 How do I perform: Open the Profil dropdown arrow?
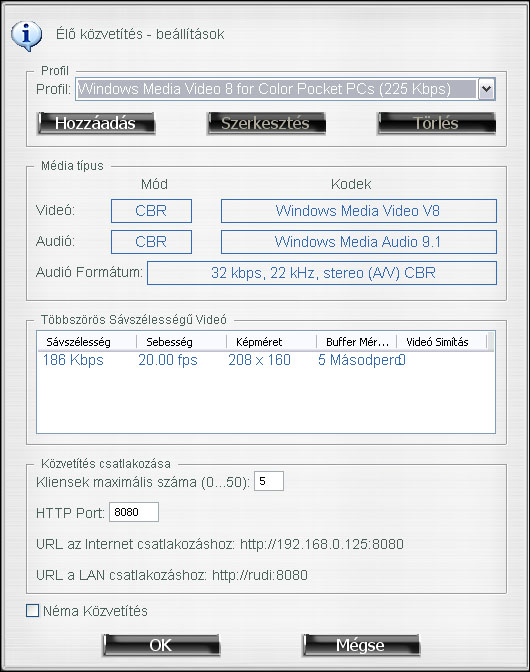point(486,89)
